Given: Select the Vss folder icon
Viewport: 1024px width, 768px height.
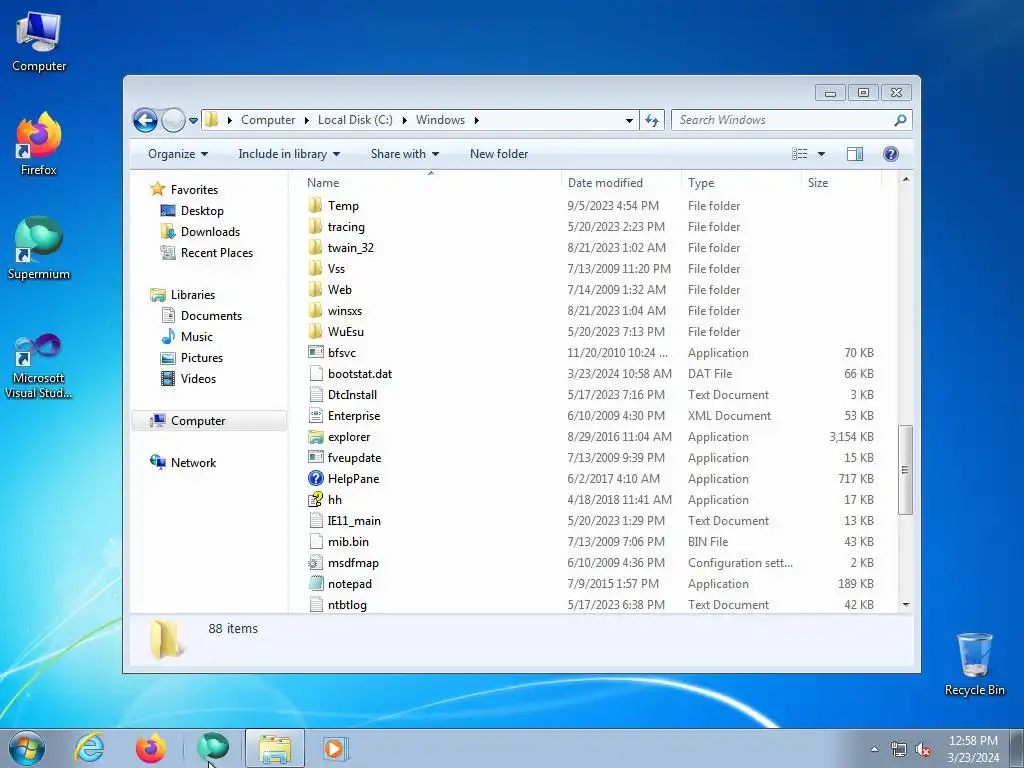Looking at the screenshot, I should click(315, 268).
